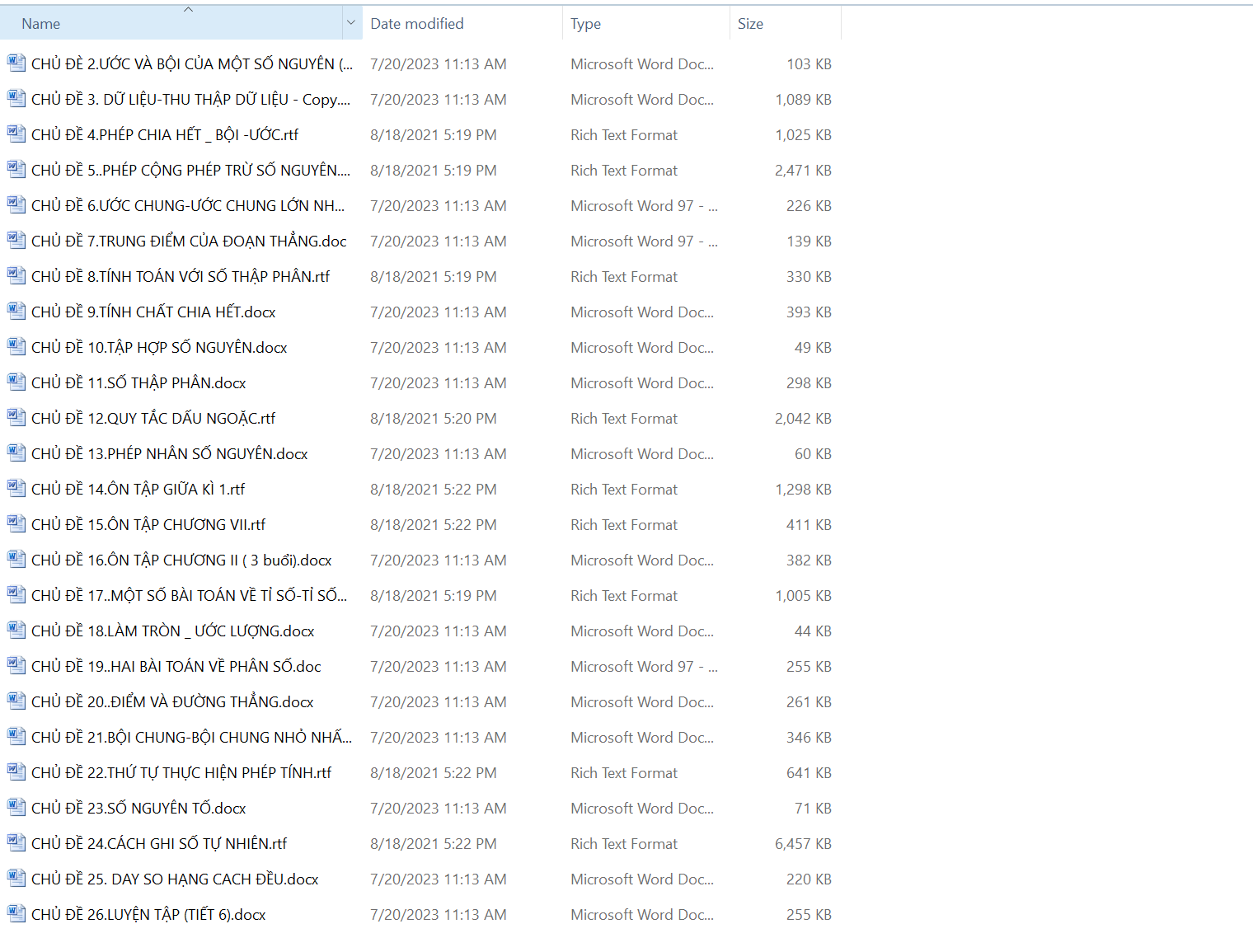Image resolution: width=1253 pixels, height=952 pixels.
Task: Select icon of CHỦ ĐỀ 13.PHÉP NHÂN SỐ NGUYÊN
Action: (x=16, y=453)
